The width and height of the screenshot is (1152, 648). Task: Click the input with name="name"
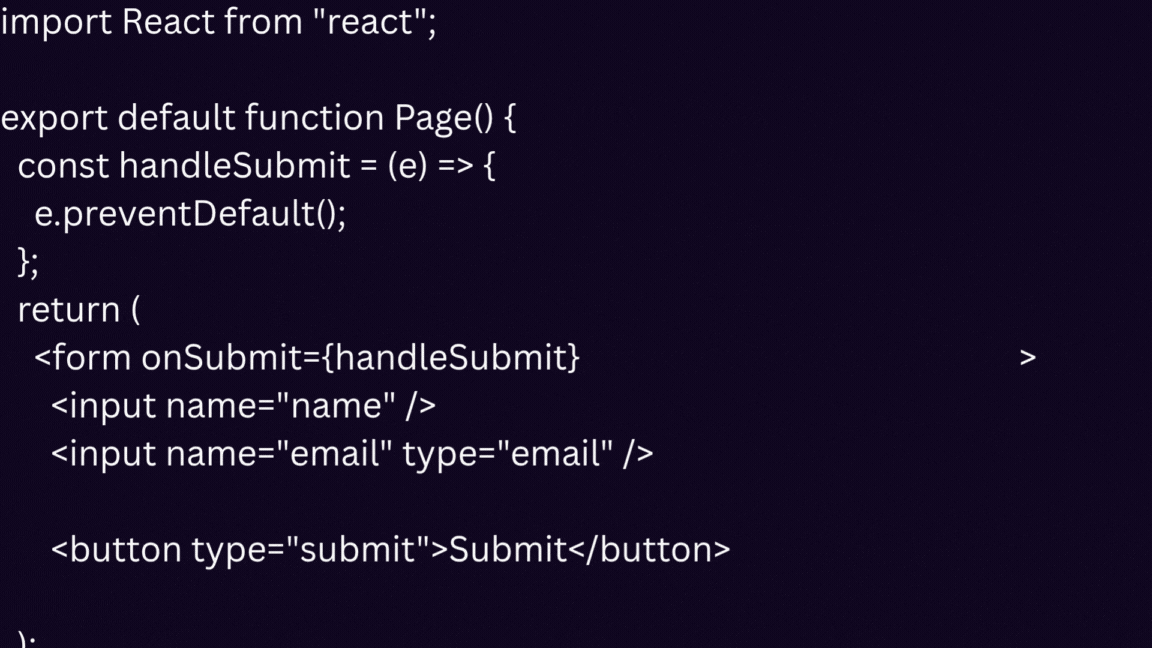pos(243,406)
